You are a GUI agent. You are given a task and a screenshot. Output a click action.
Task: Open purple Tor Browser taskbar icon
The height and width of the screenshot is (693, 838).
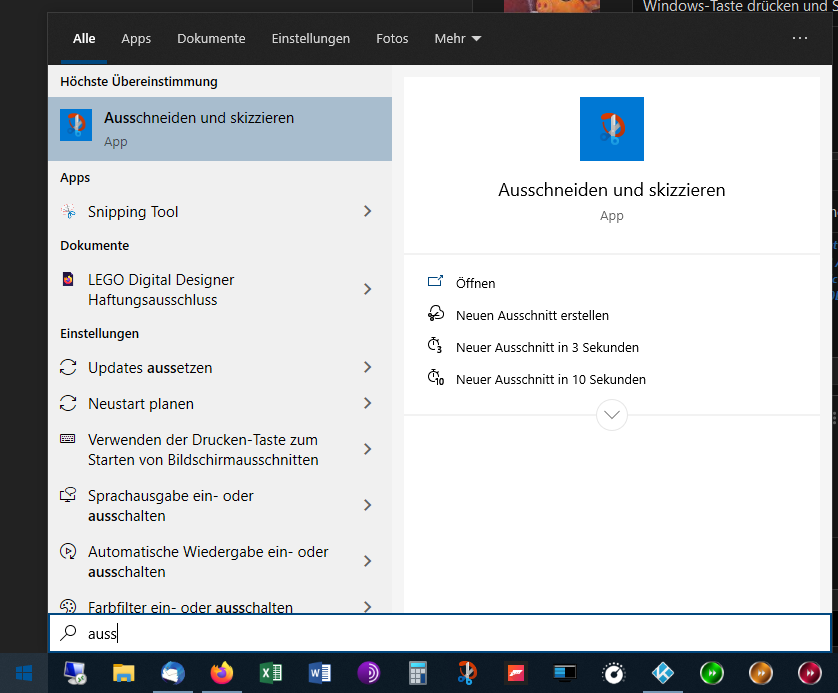[369, 673]
